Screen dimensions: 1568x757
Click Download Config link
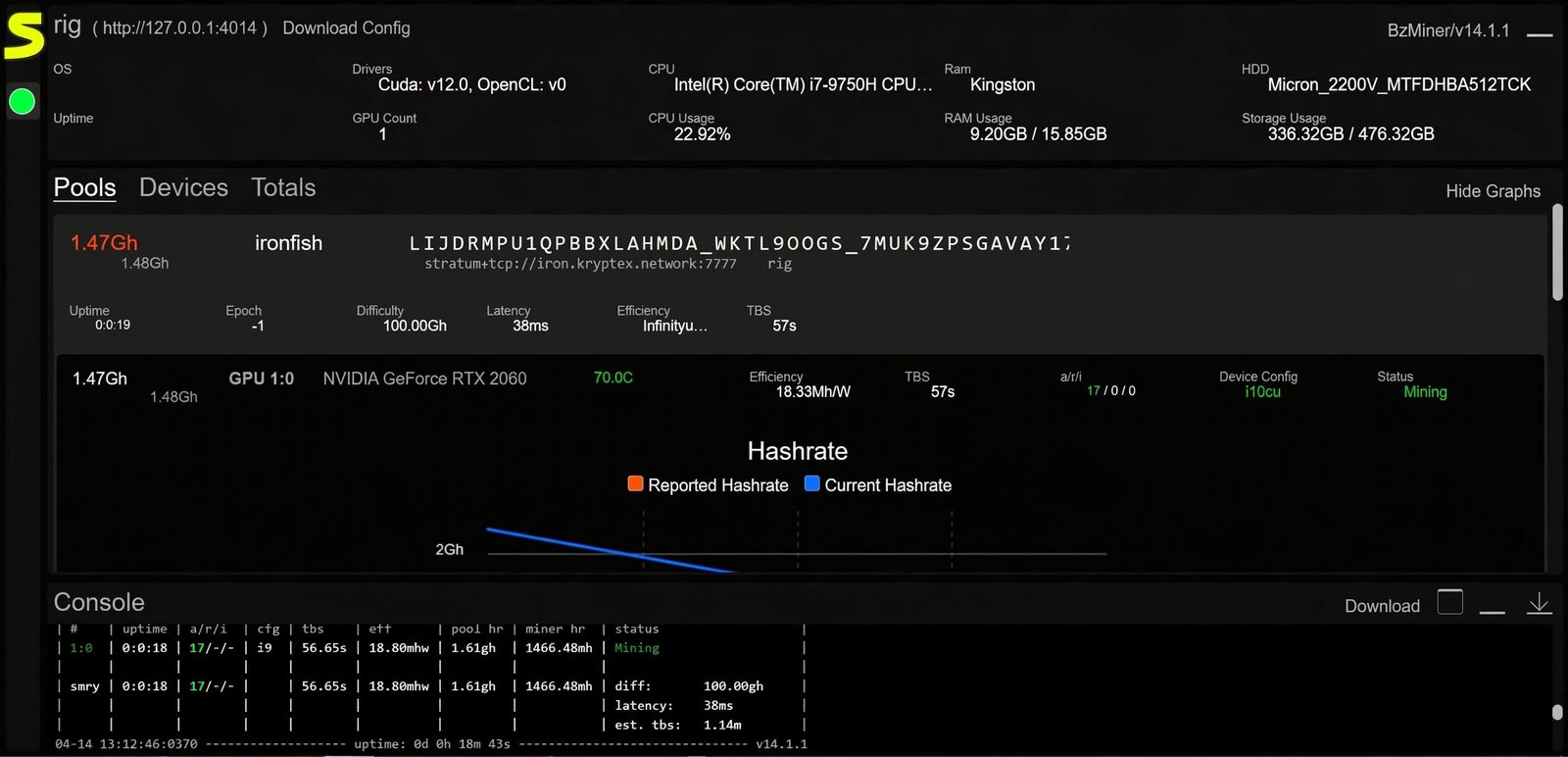(346, 27)
